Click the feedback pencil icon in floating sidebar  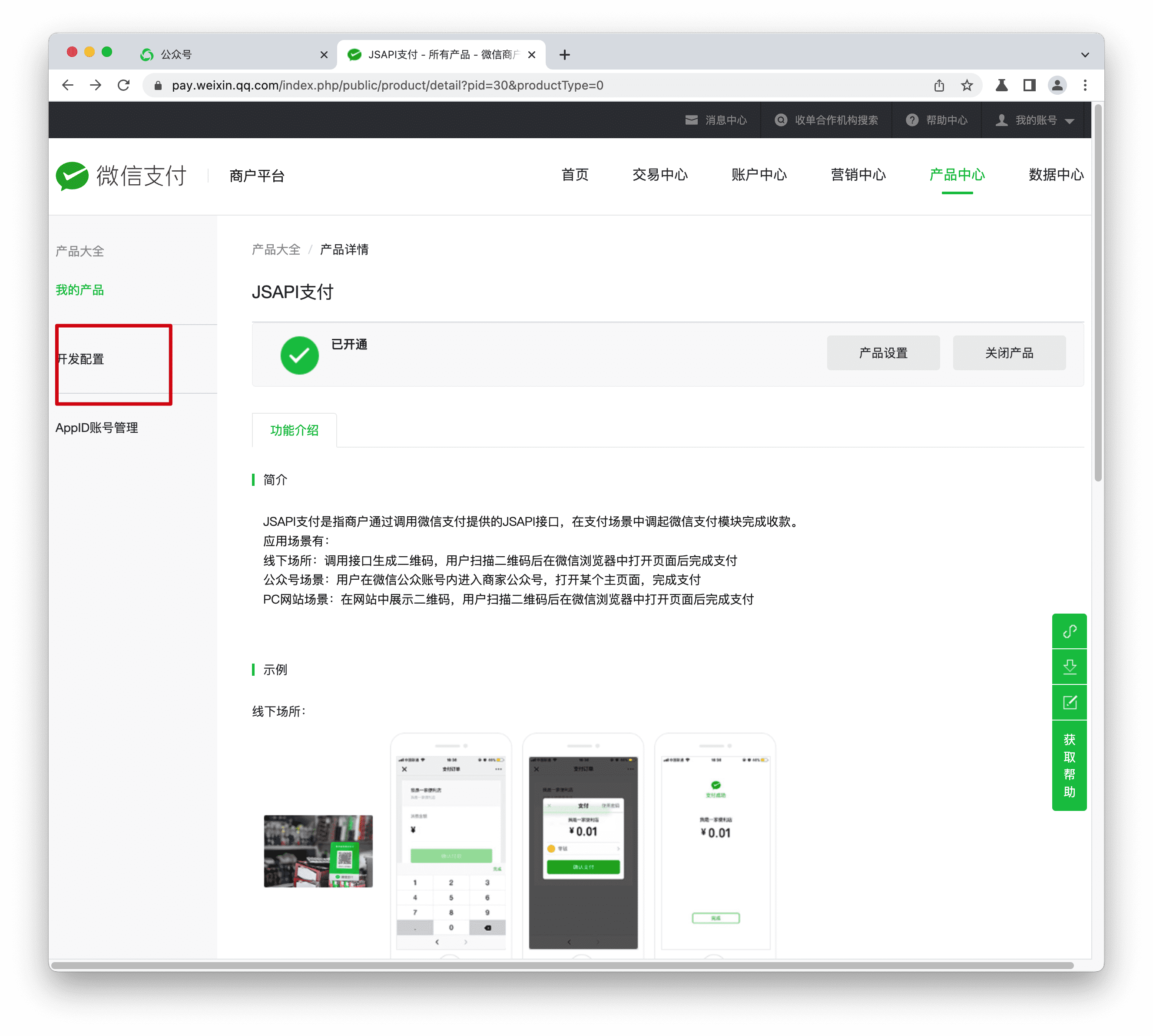pos(1069,702)
